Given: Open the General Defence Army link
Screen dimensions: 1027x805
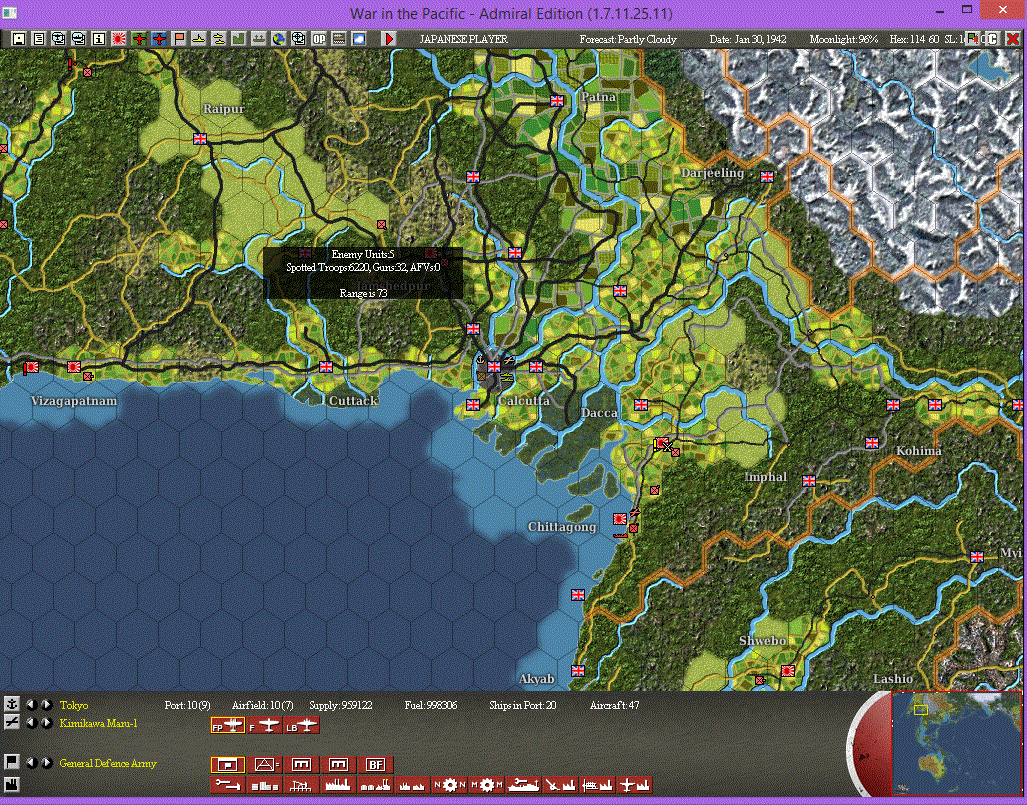Looking at the screenshot, I should pos(108,763).
